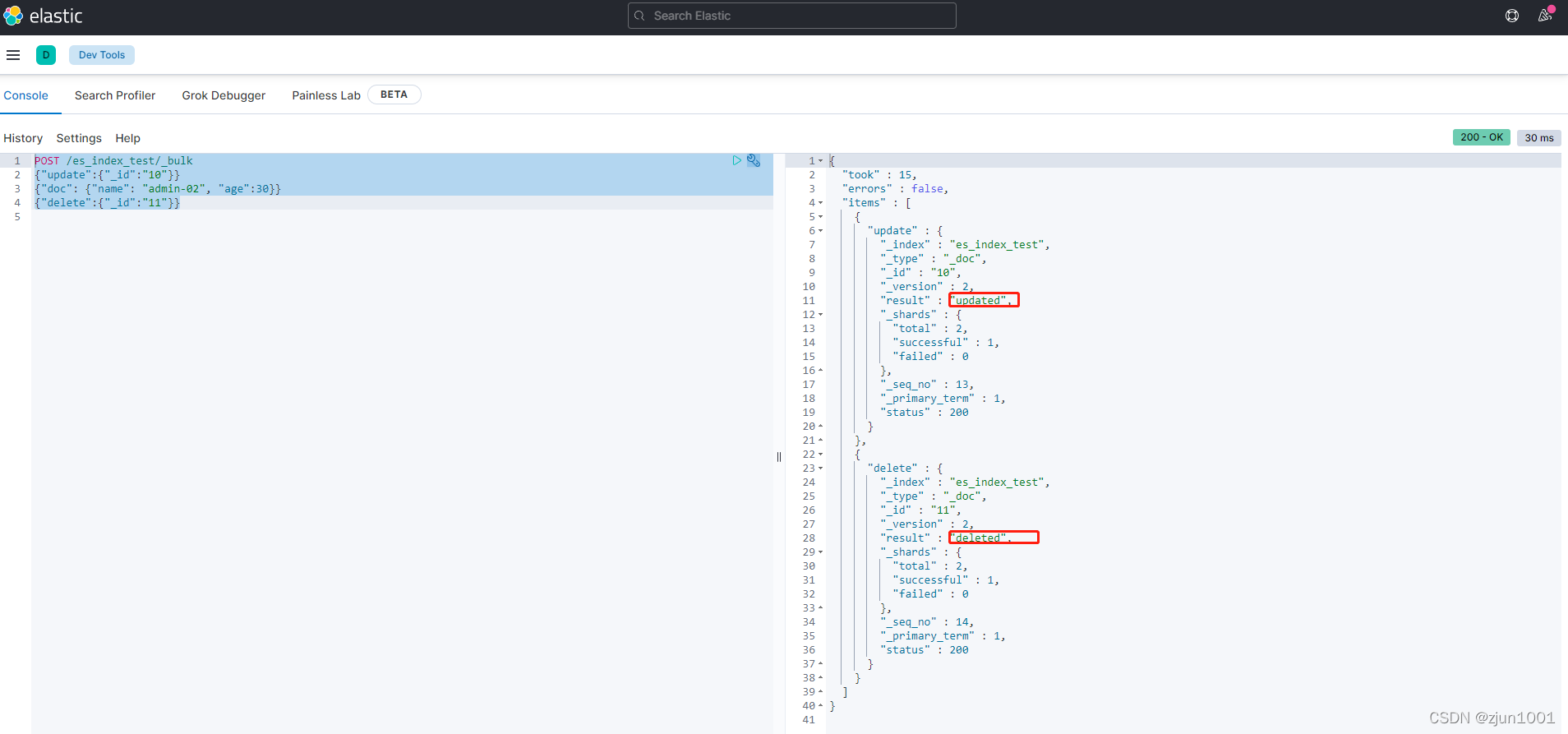Click the closing fold marker at line 16

point(820,371)
